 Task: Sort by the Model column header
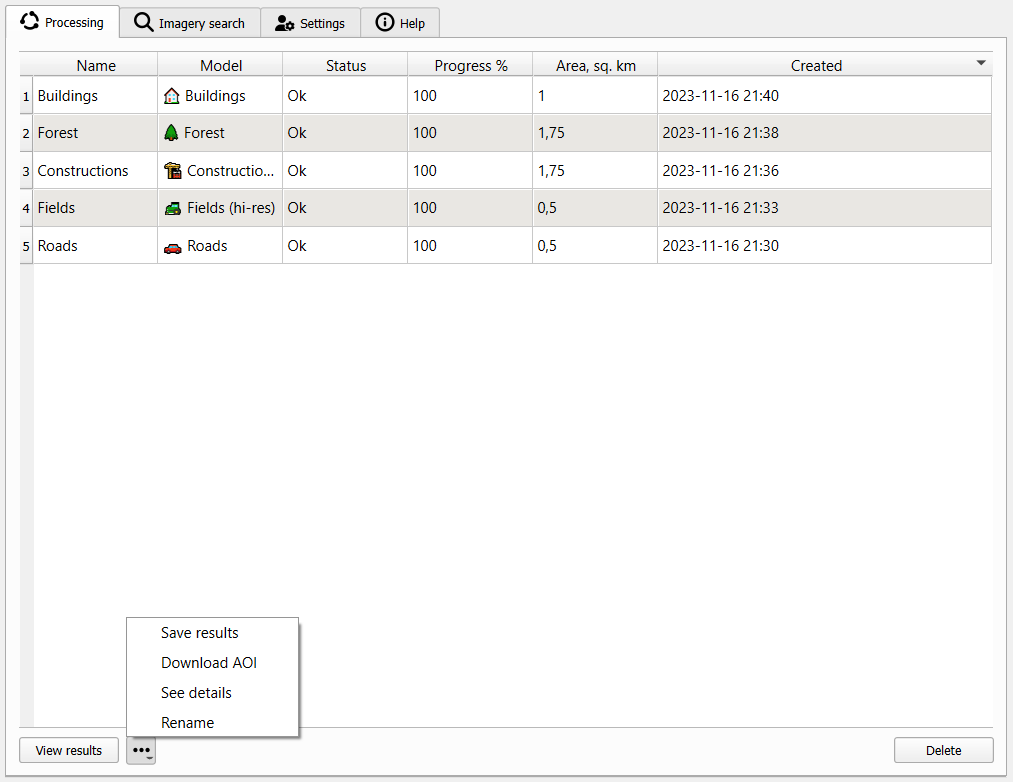[x=220, y=65]
